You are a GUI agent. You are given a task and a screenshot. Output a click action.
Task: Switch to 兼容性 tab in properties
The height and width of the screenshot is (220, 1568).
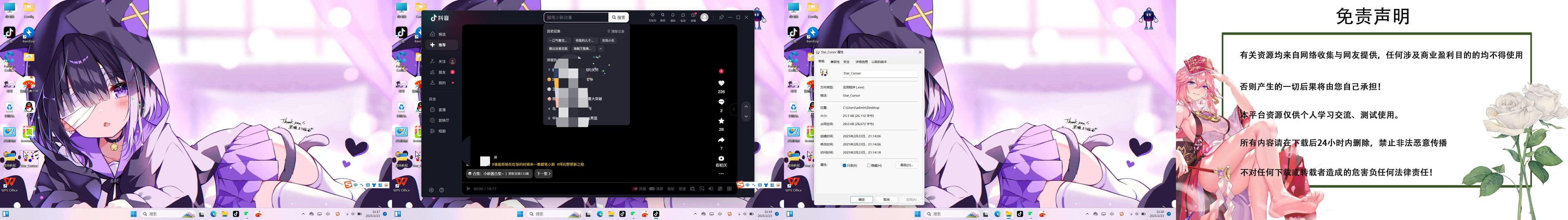pyautogui.click(x=835, y=62)
